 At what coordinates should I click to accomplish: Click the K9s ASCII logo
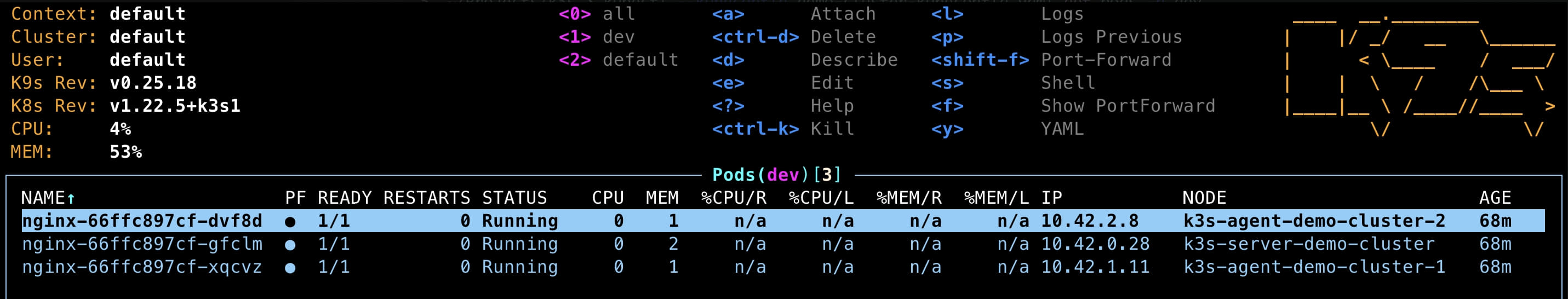pyautogui.click(x=1420, y=72)
